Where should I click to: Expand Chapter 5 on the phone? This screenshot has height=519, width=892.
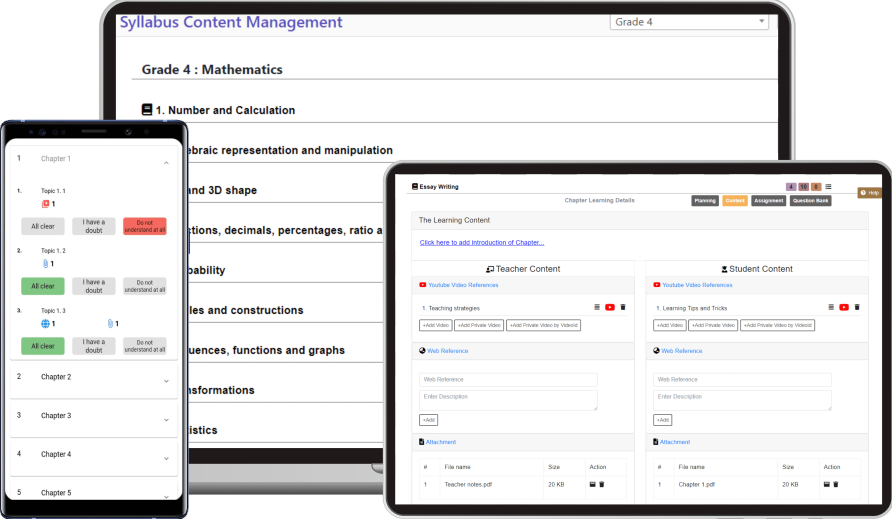(x=166, y=496)
